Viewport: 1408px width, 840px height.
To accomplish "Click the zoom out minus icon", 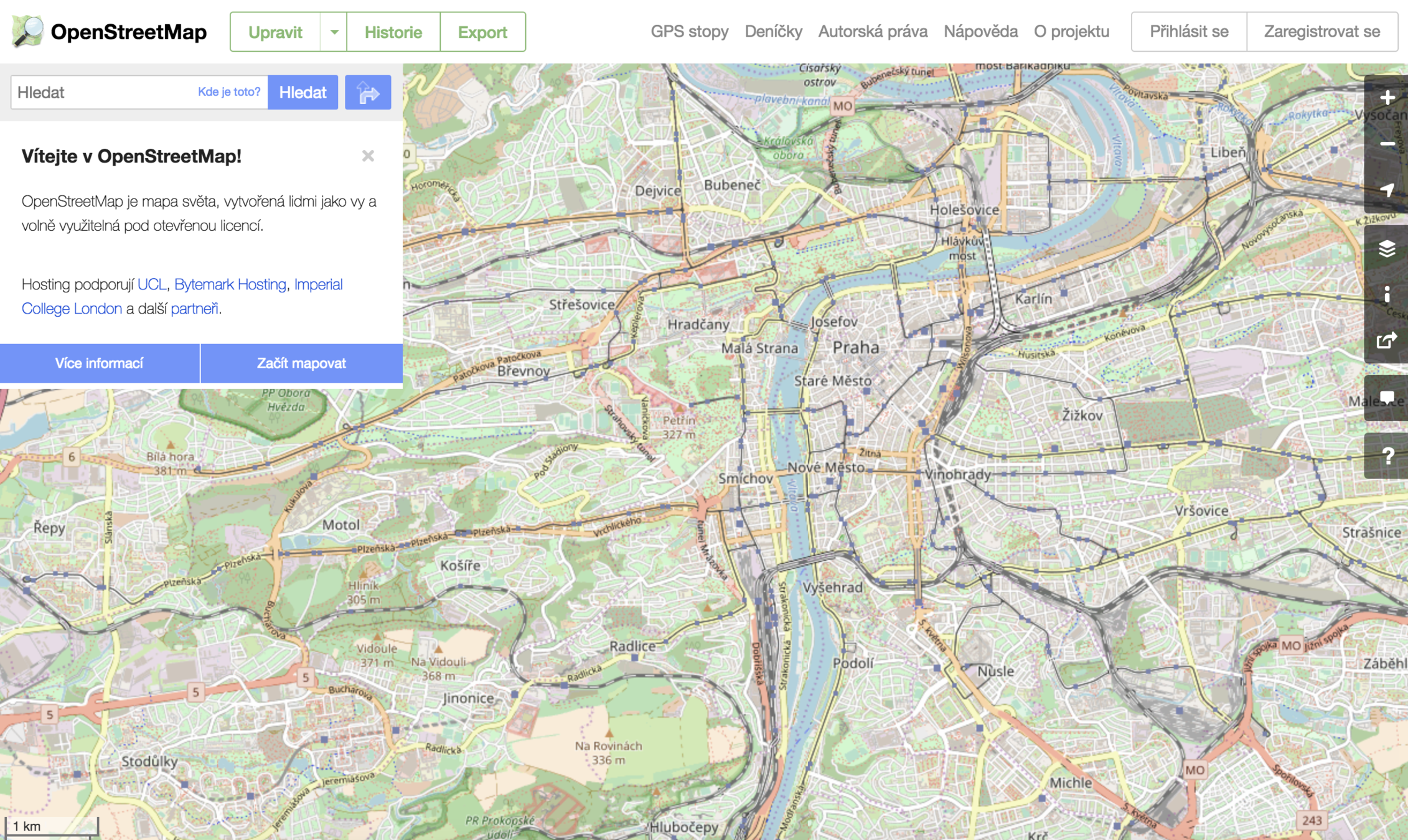I will pos(1386,144).
